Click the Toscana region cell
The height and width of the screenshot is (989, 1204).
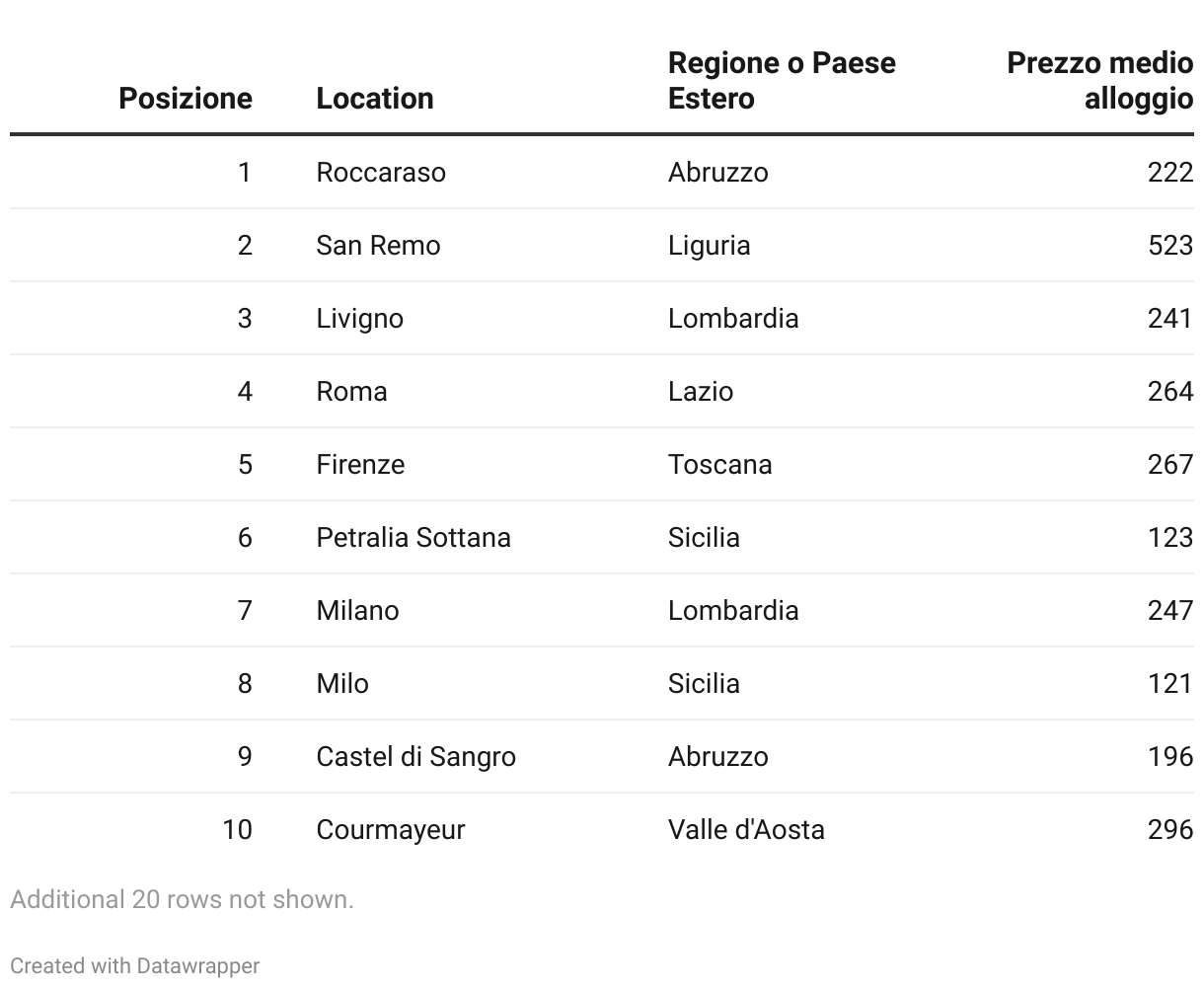pyautogui.click(x=719, y=465)
